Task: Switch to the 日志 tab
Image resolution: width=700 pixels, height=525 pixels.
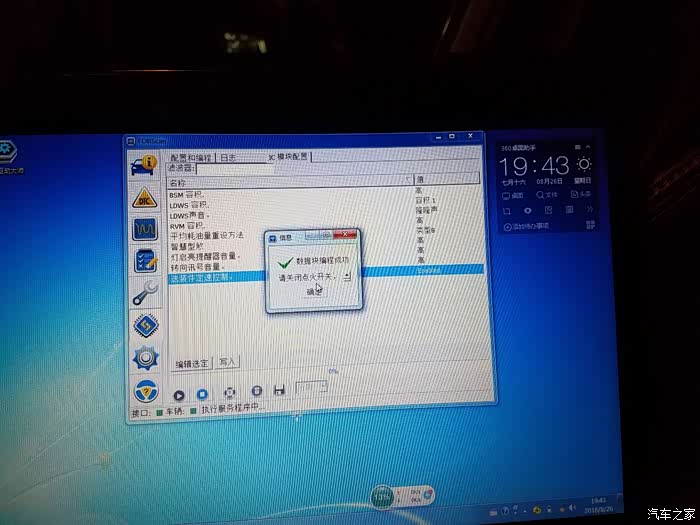Action: (x=228, y=158)
